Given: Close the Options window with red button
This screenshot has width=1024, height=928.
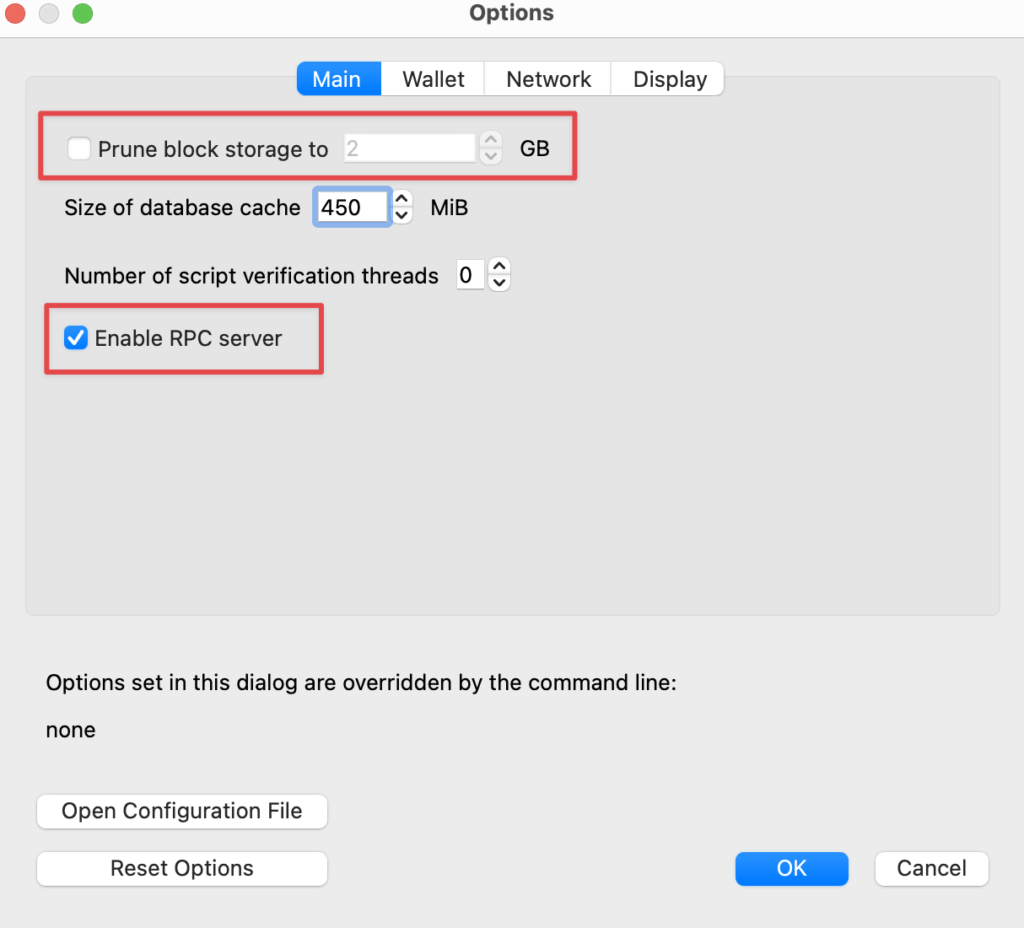Looking at the screenshot, I should (x=17, y=14).
